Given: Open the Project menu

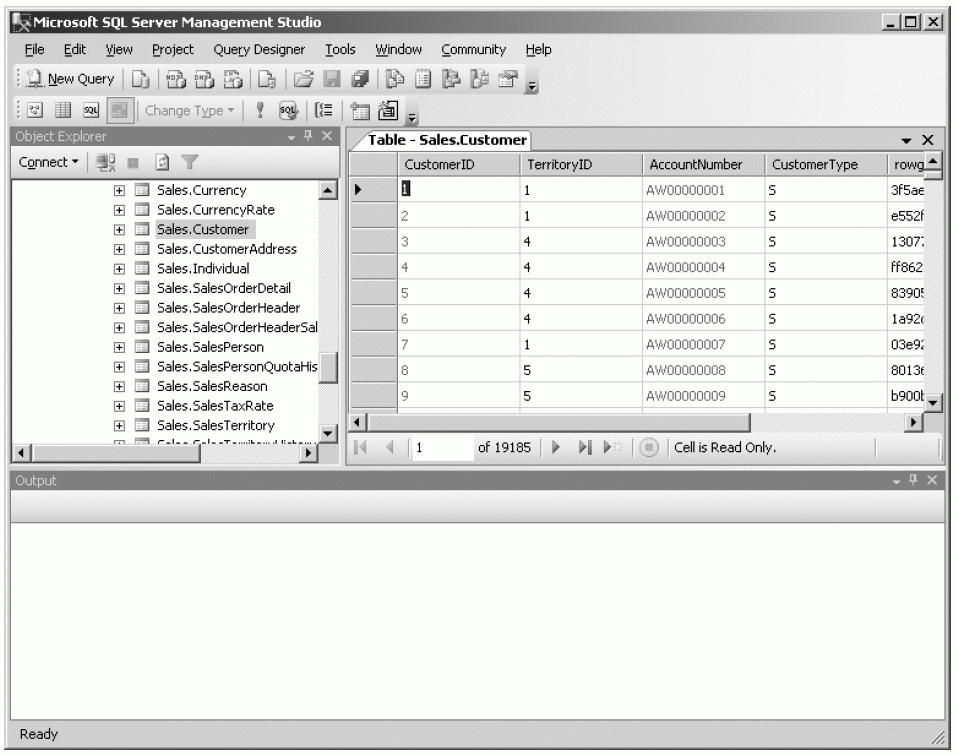Looking at the screenshot, I should pos(173,49).
